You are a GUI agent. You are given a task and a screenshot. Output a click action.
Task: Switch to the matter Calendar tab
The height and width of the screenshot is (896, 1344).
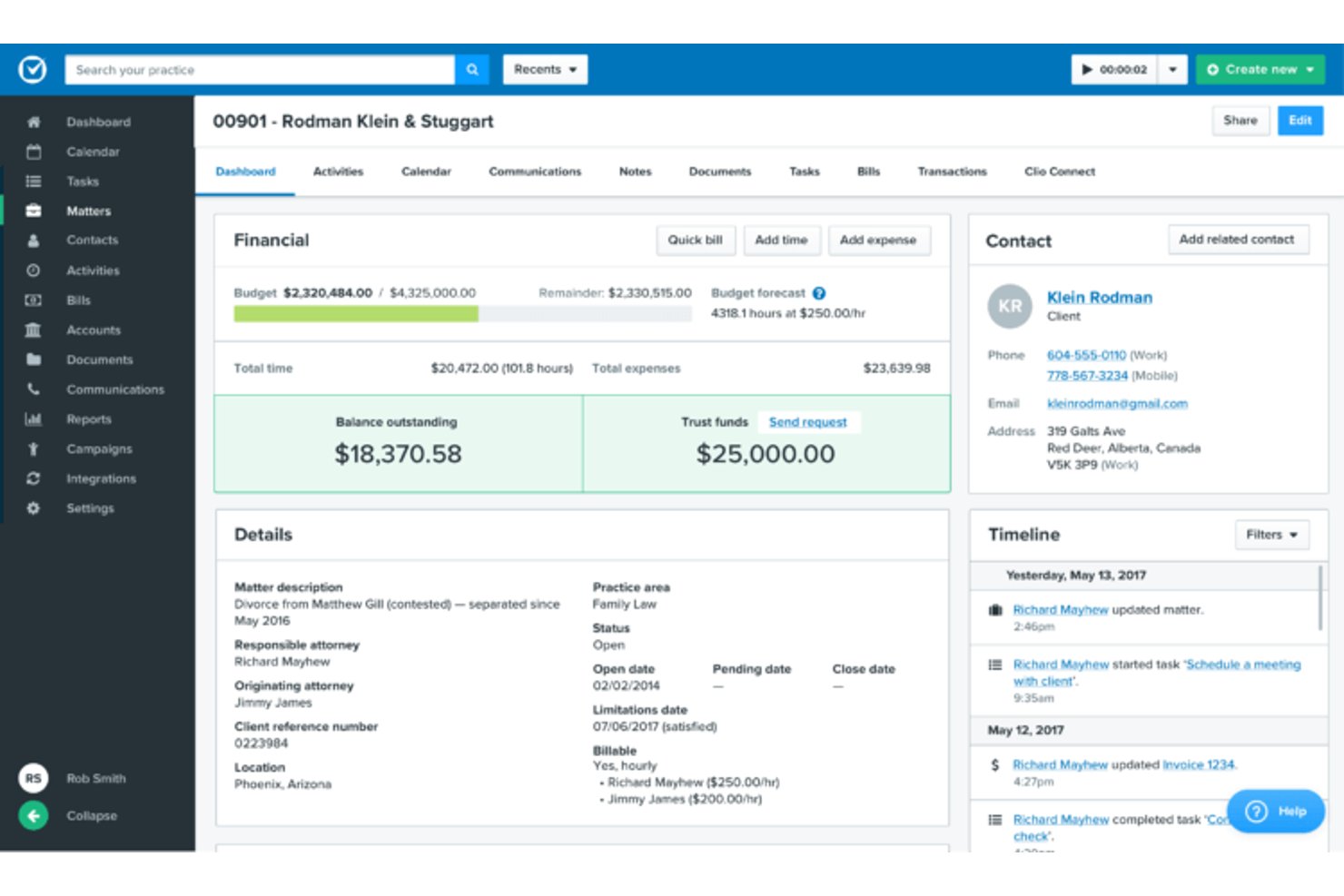click(426, 172)
